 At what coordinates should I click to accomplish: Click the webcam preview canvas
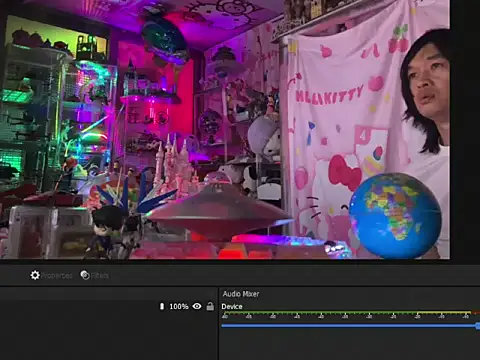(x=225, y=129)
